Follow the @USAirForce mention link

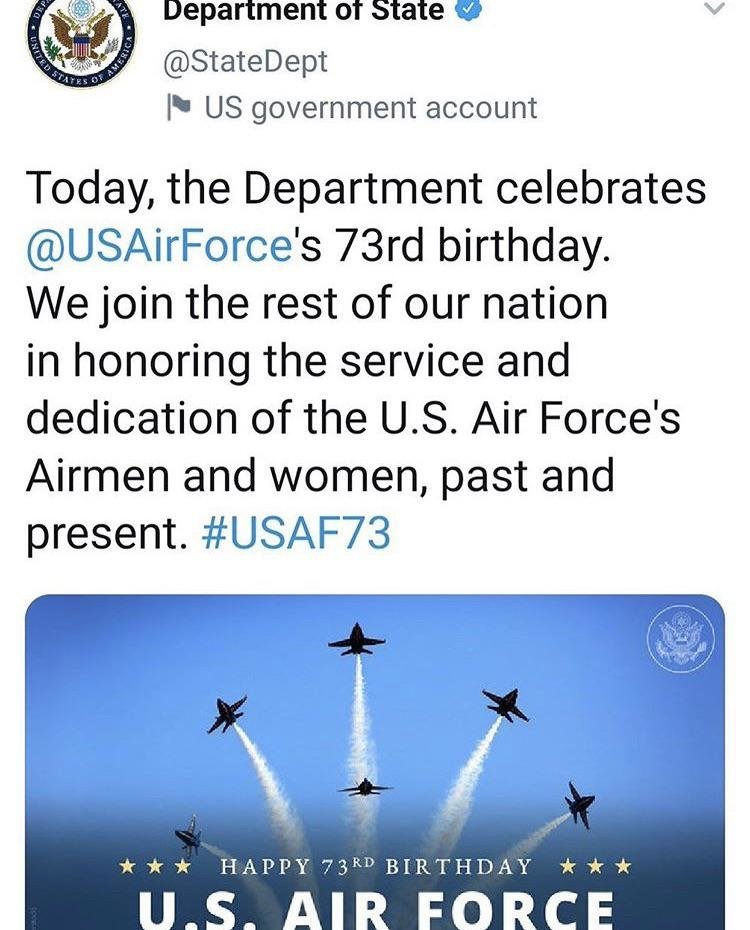(159, 245)
